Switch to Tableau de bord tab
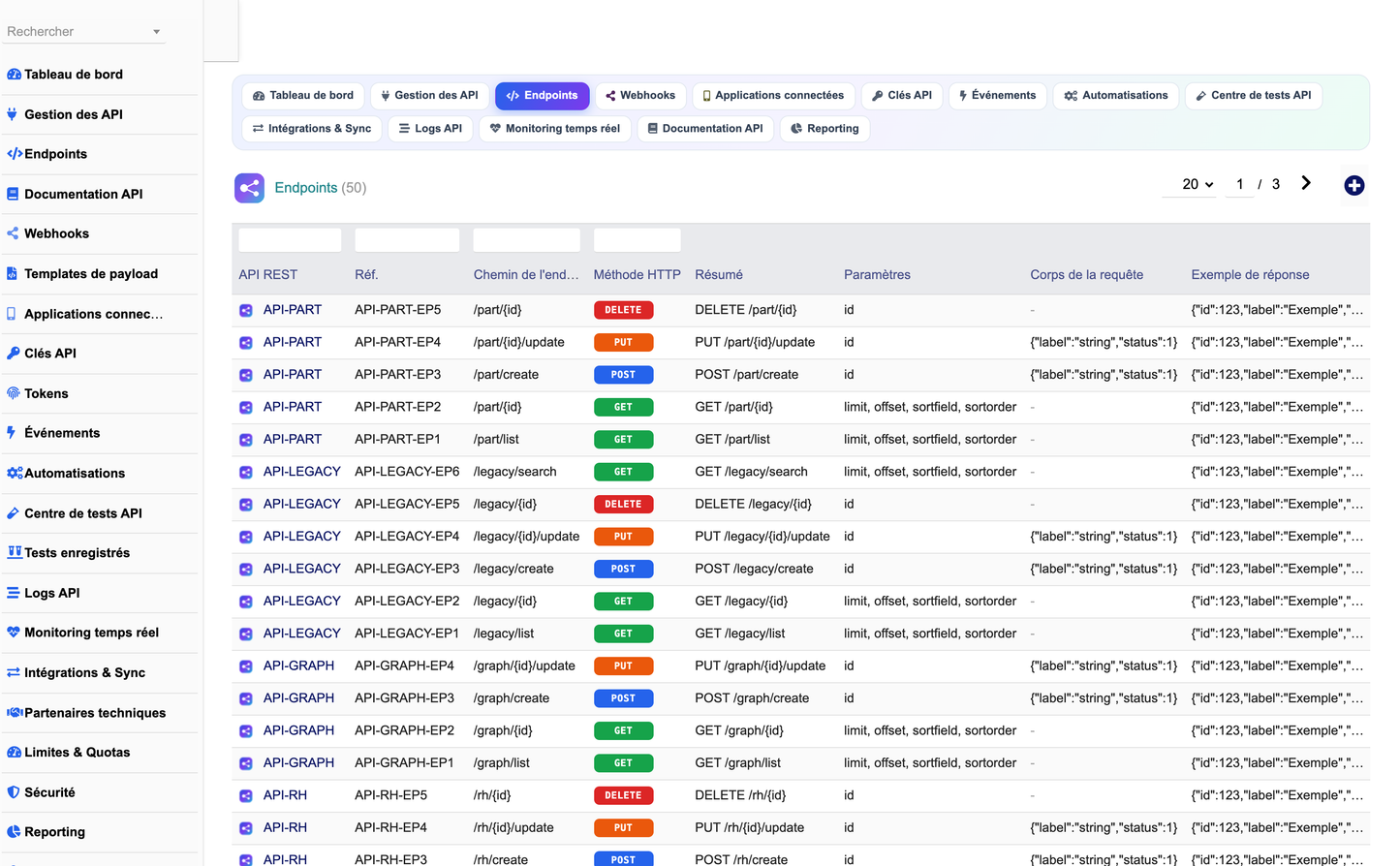This screenshot has width=1400, height=866. click(303, 96)
